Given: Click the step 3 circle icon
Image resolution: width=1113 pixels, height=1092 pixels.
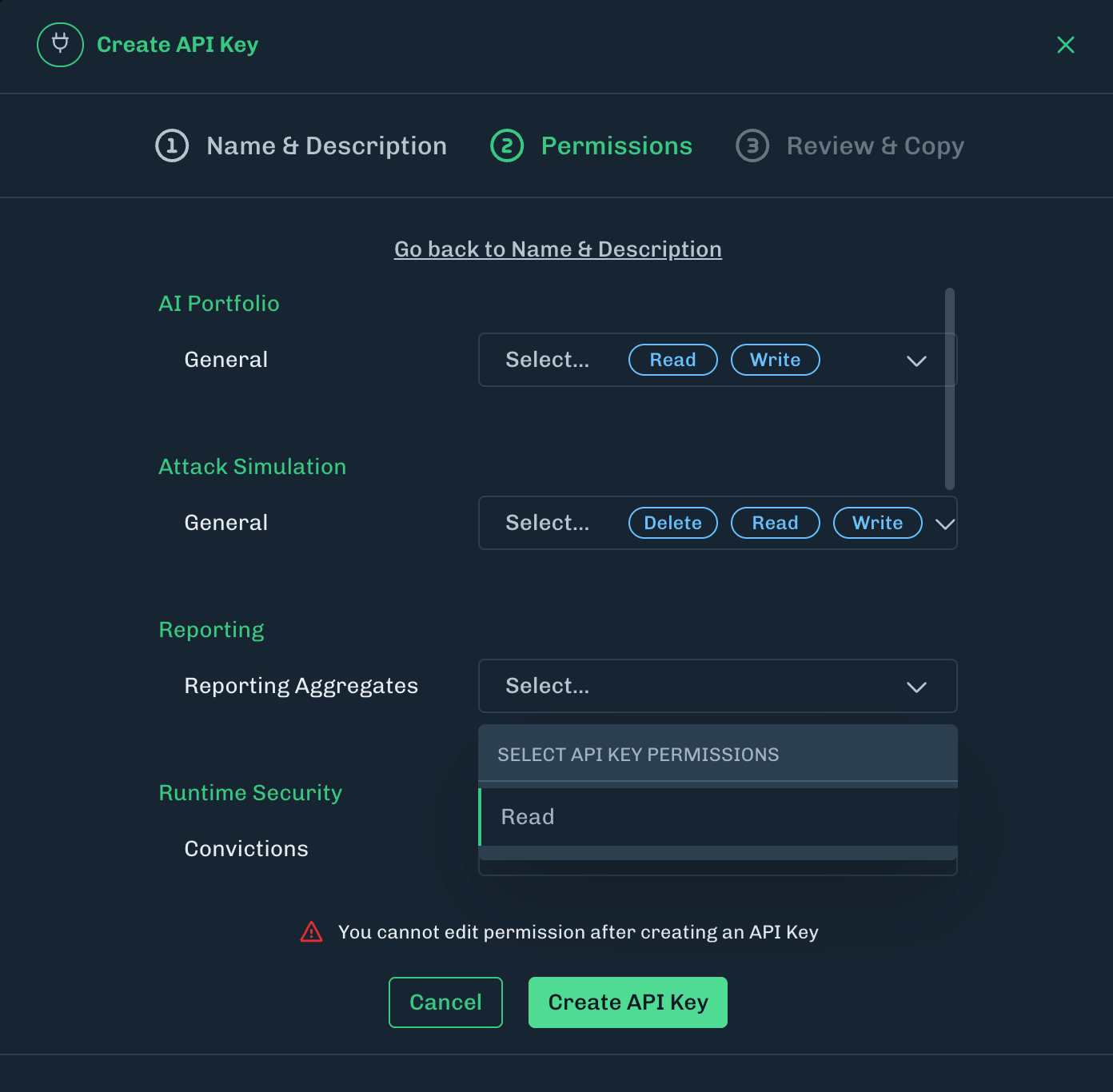Looking at the screenshot, I should (x=752, y=145).
